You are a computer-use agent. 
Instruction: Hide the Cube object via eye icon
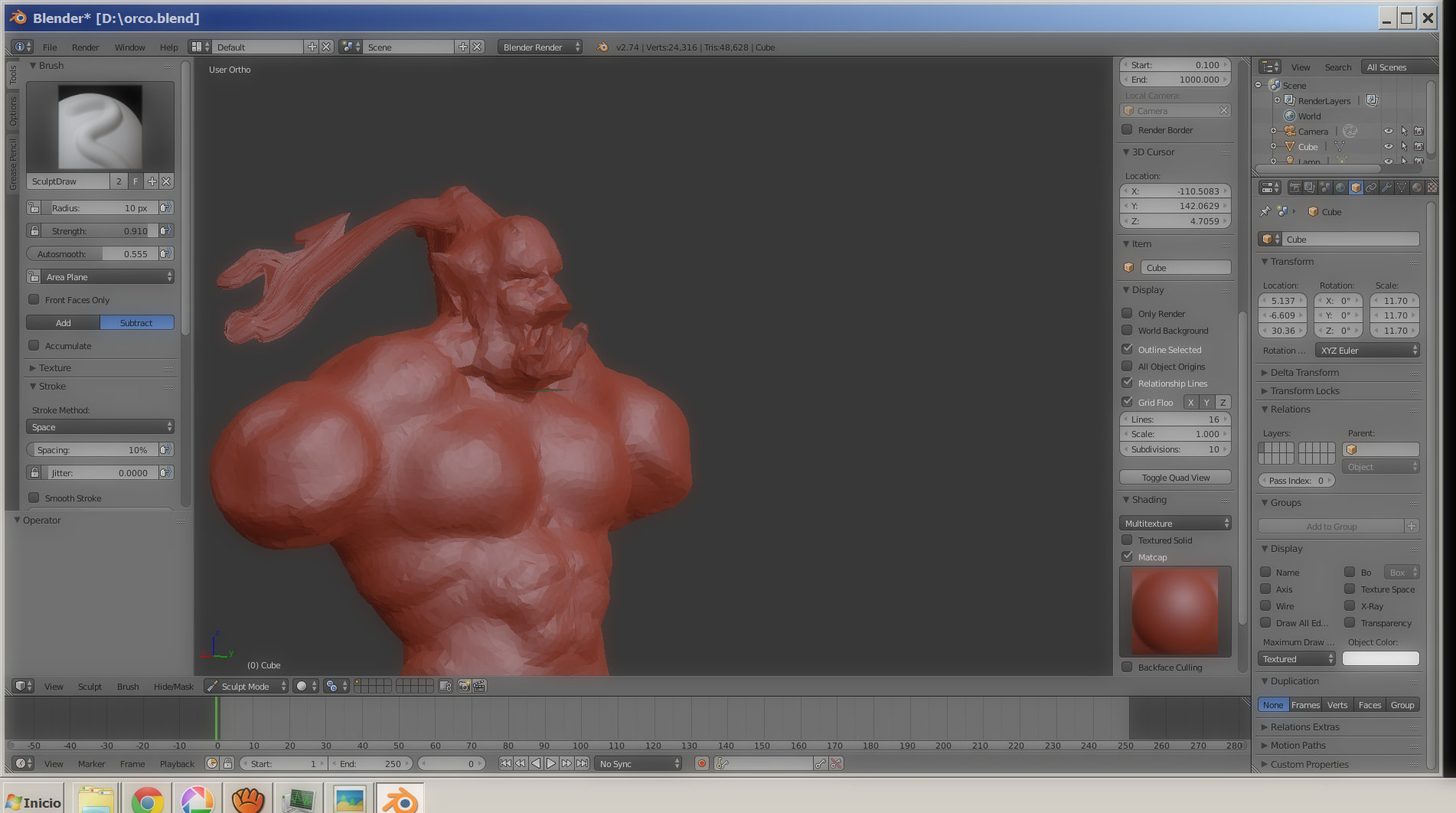tap(1388, 147)
